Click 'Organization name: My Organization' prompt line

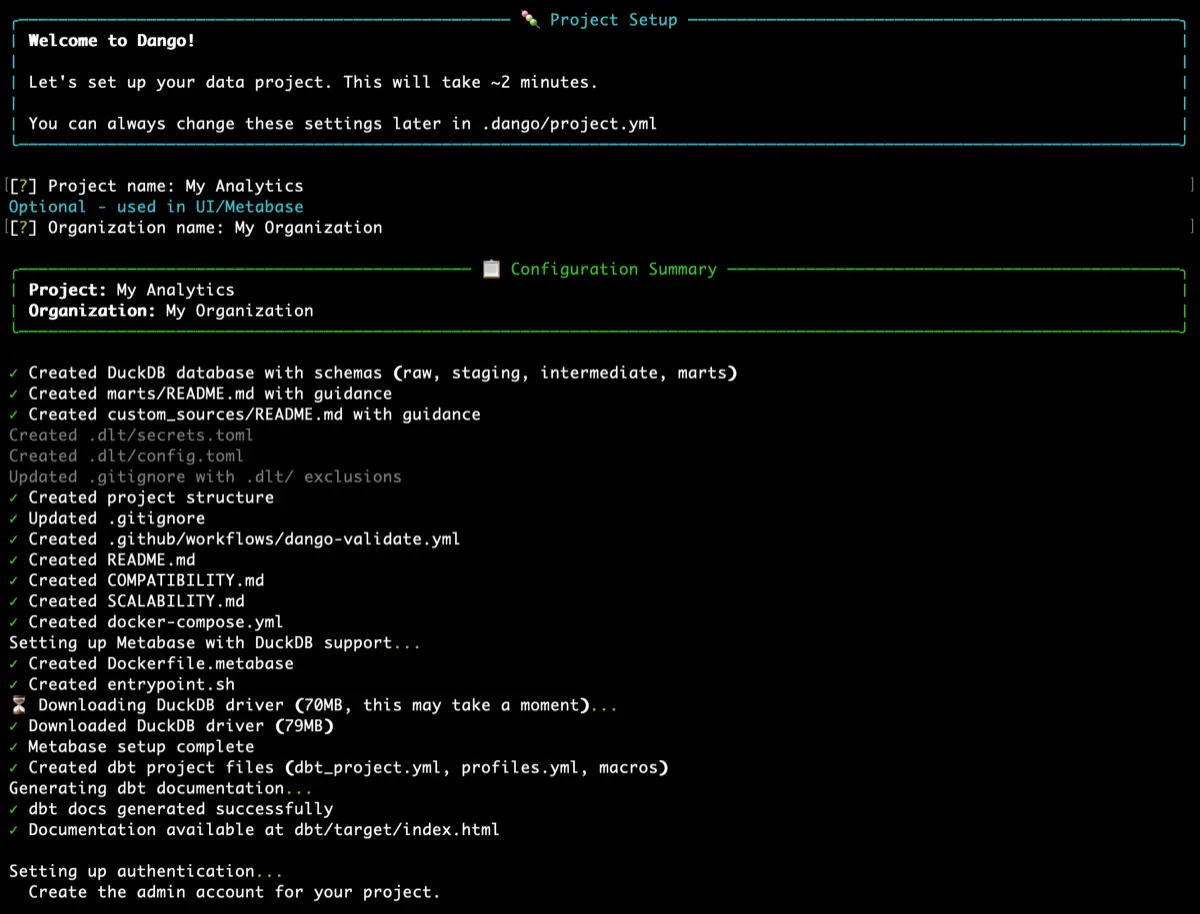[x=195, y=227]
